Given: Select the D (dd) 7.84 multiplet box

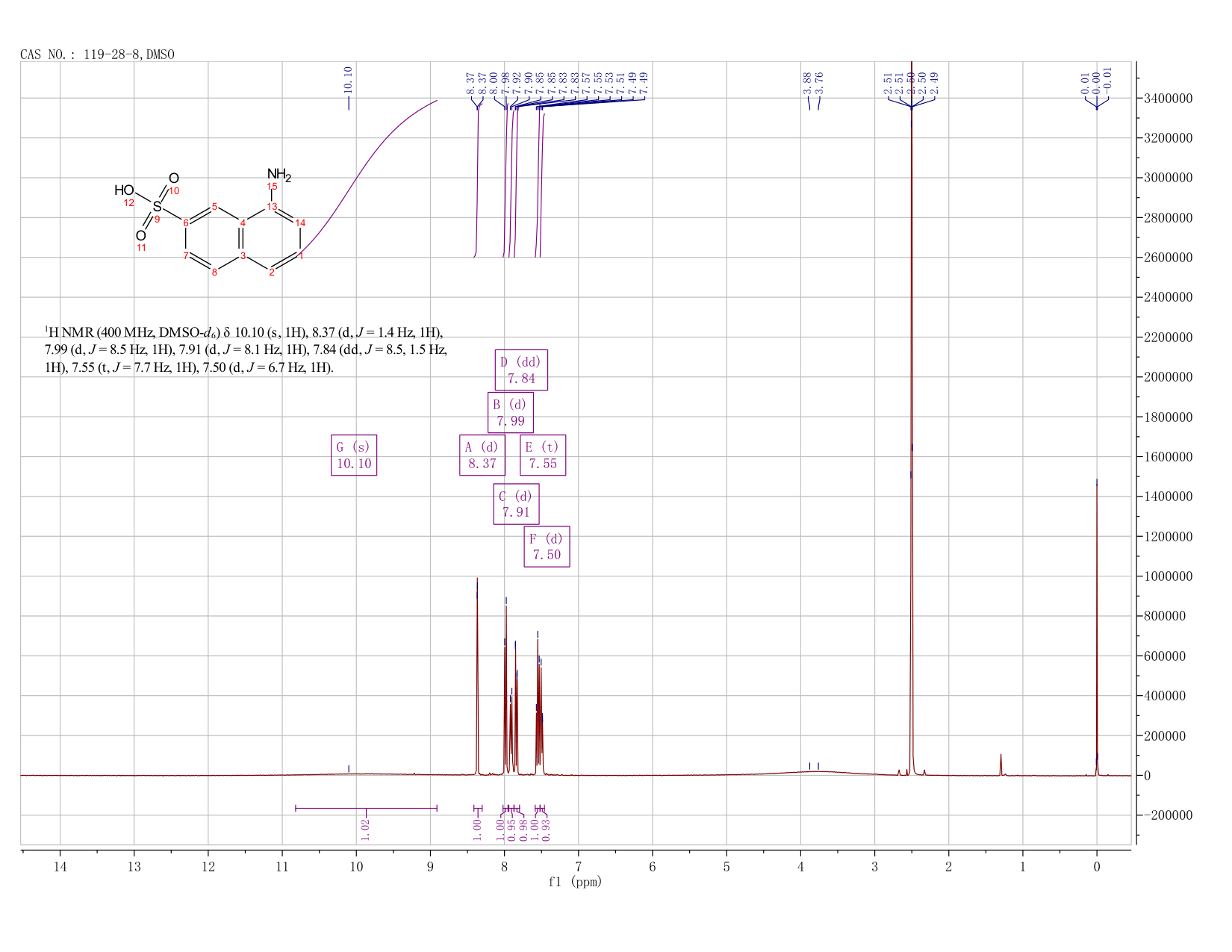Looking at the screenshot, I should (x=521, y=370).
